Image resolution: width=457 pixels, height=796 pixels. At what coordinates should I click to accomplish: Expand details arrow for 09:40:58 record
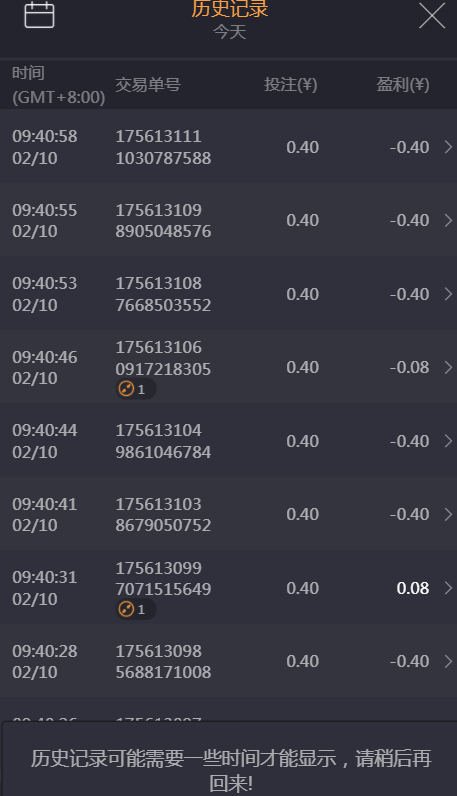pyautogui.click(x=448, y=147)
